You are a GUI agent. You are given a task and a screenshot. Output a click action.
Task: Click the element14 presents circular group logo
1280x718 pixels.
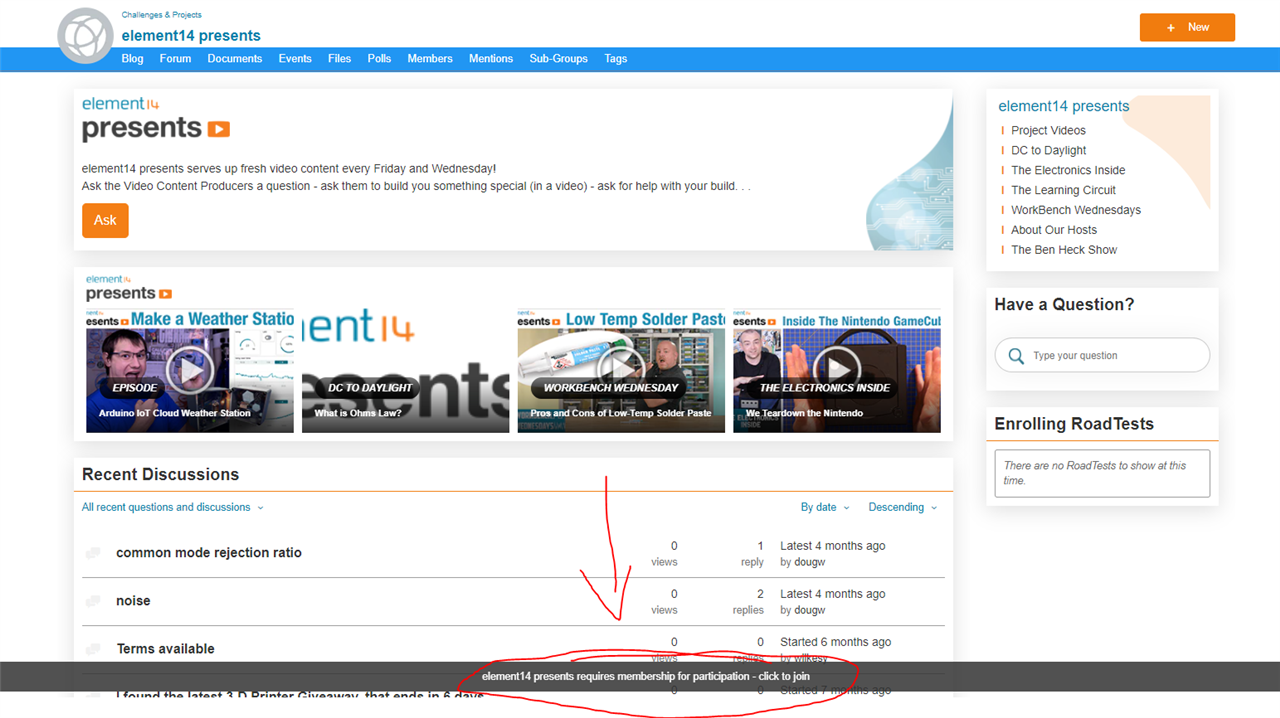[x=86, y=36]
